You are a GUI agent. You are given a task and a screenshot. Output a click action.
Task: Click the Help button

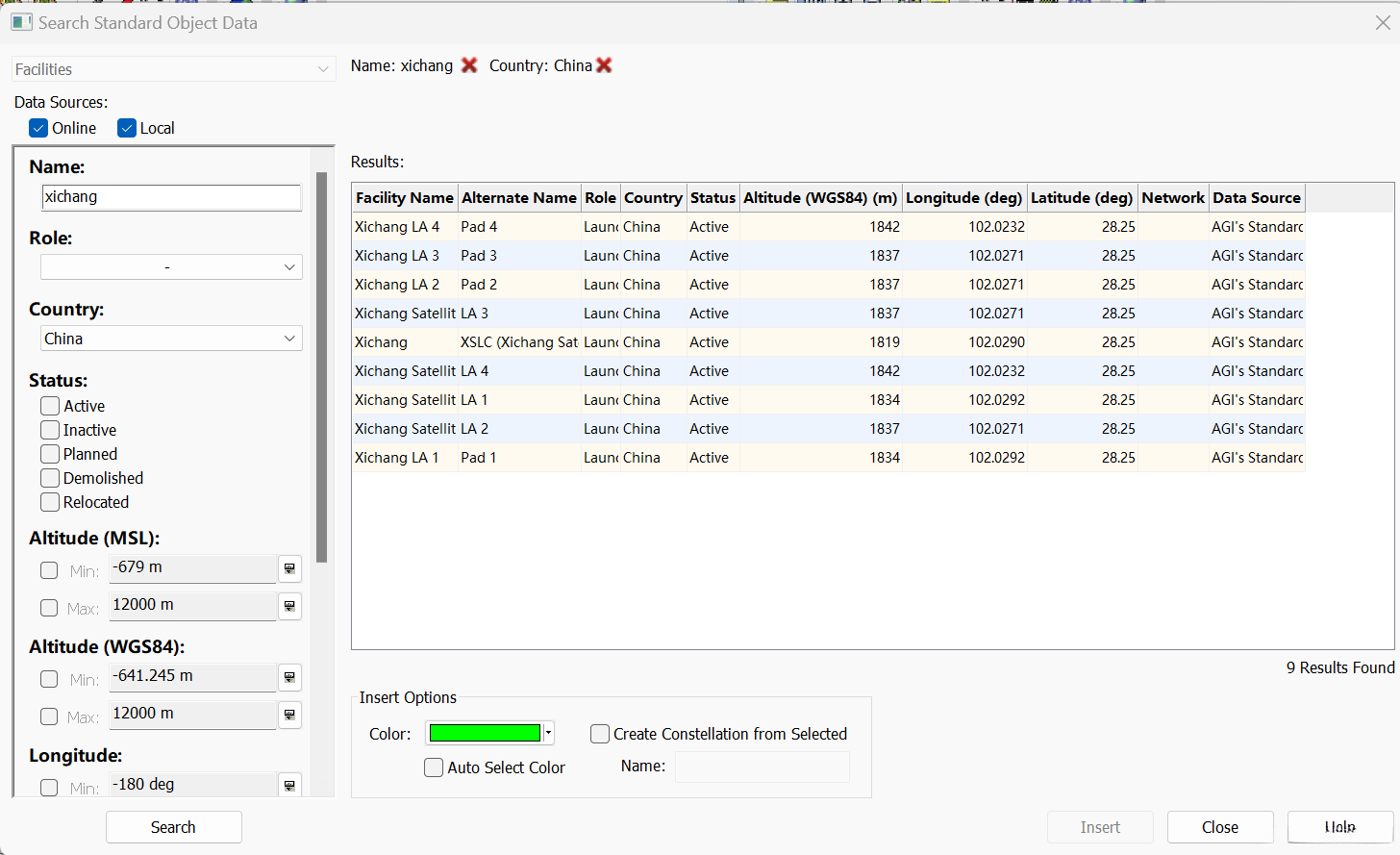point(1340,827)
